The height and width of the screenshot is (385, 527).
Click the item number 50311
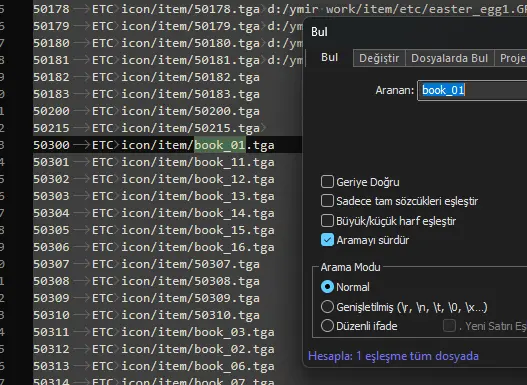click(x=51, y=332)
